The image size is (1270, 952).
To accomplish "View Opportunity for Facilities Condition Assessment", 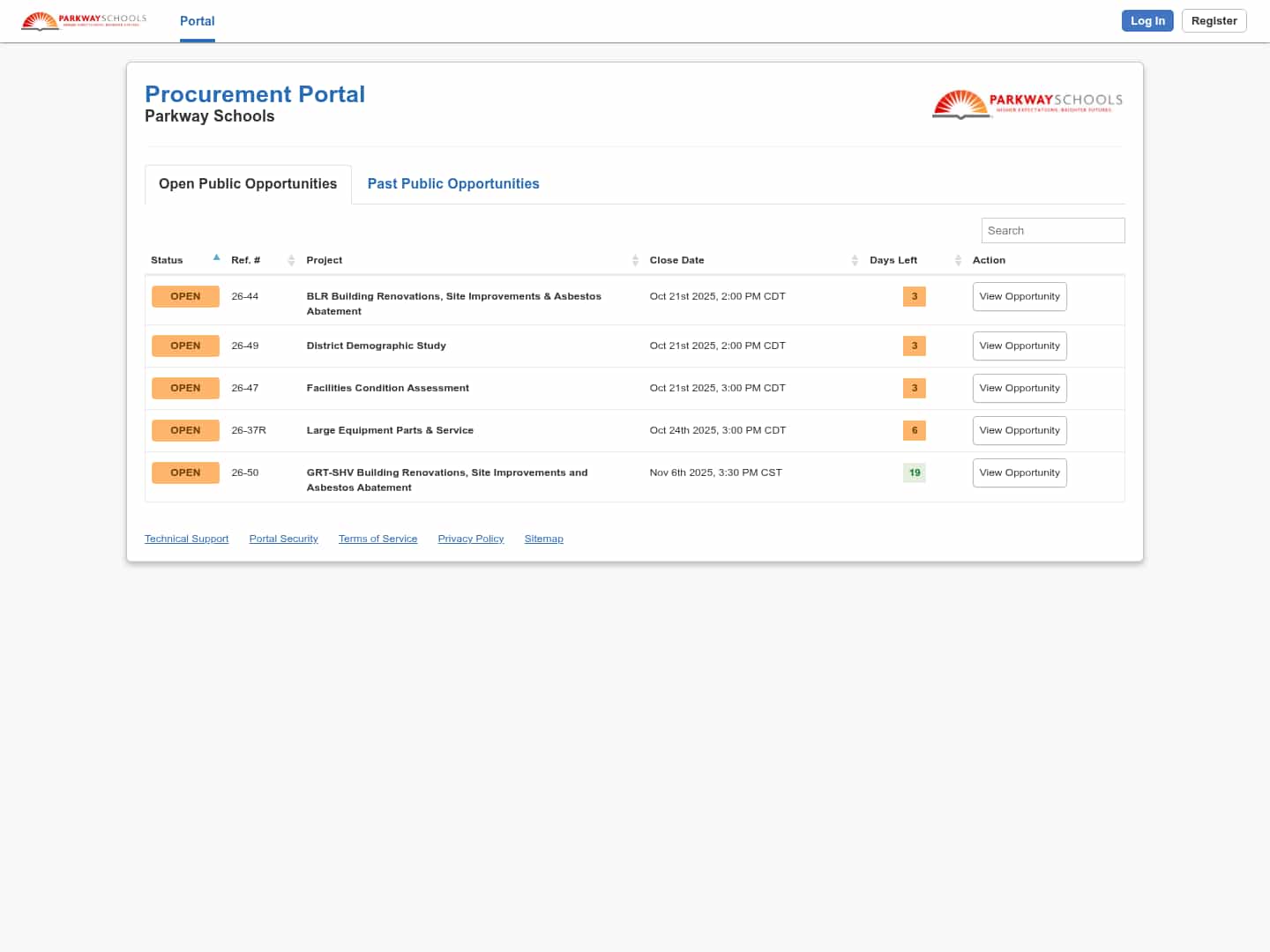I will click(x=1020, y=389).
